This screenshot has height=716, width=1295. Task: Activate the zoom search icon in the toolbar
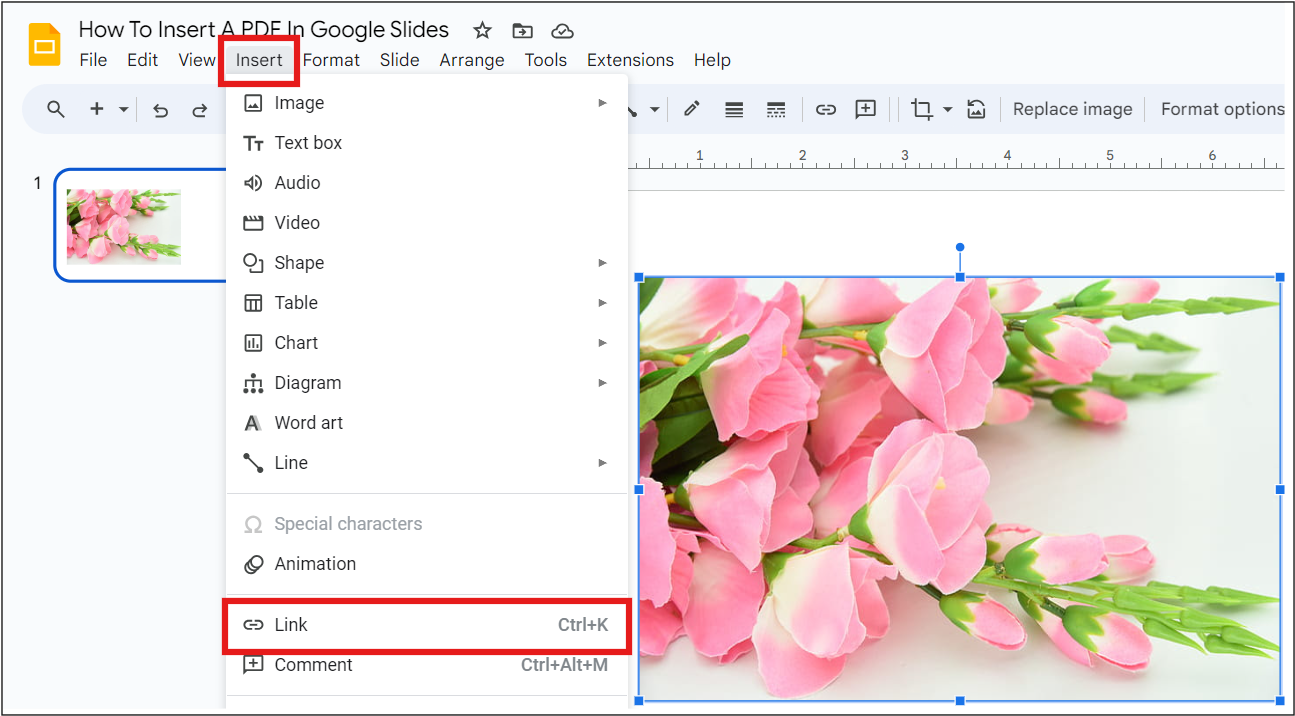point(55,109)
